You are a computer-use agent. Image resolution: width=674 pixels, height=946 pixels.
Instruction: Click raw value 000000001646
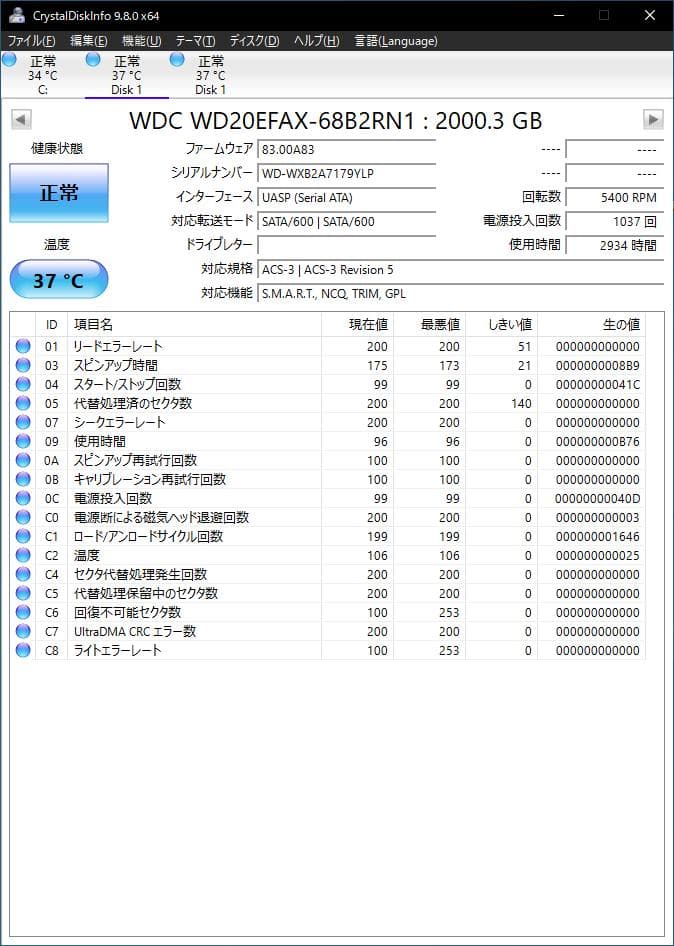pyautogui.click(x=597, y=536)
